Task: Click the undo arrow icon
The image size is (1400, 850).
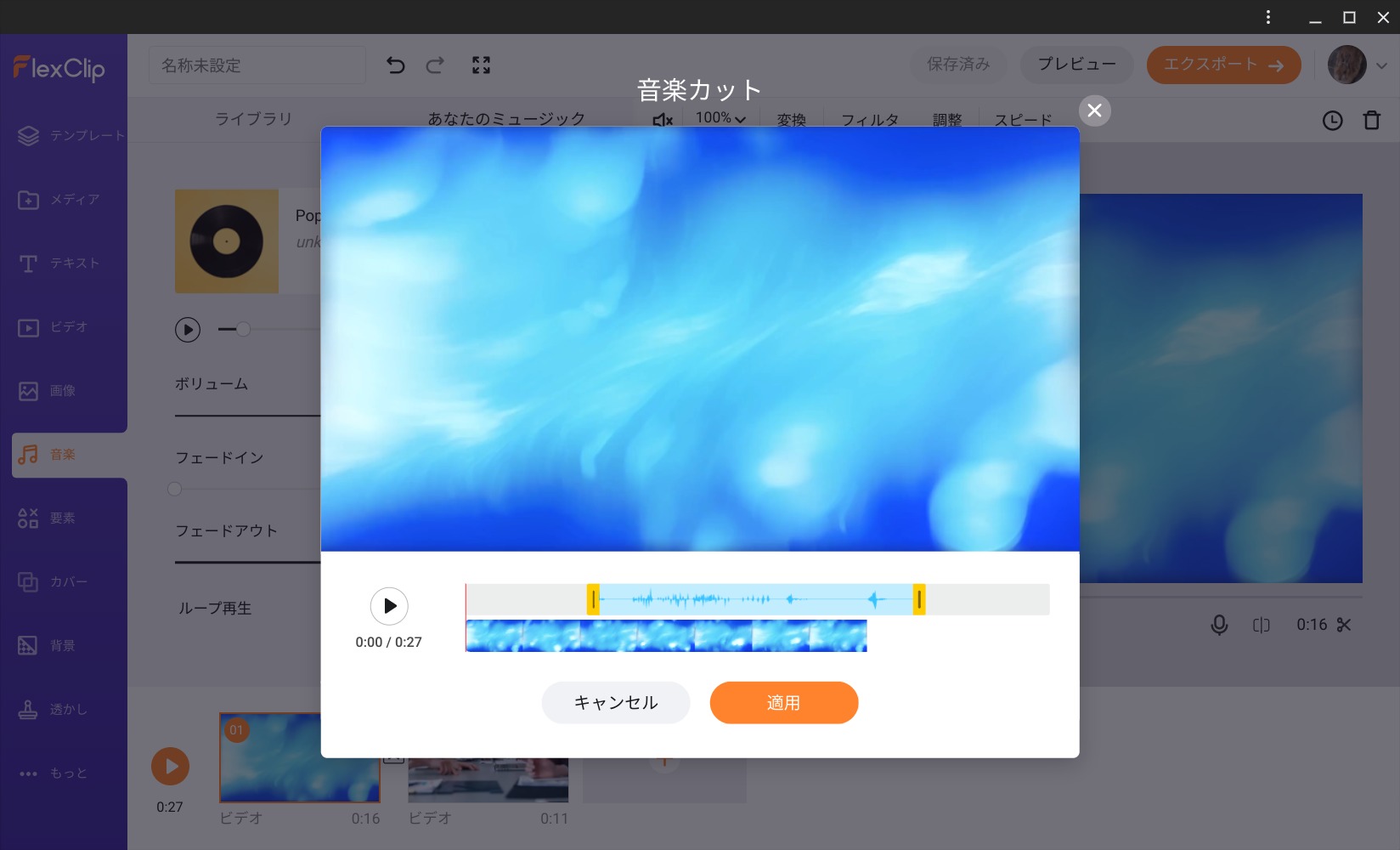Action: [x=395, y=65]
